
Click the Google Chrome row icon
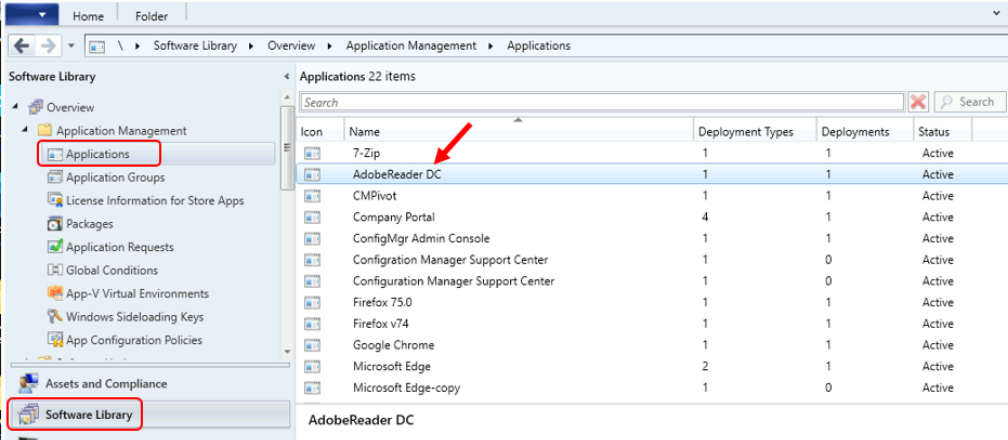[x=312, y=345]
